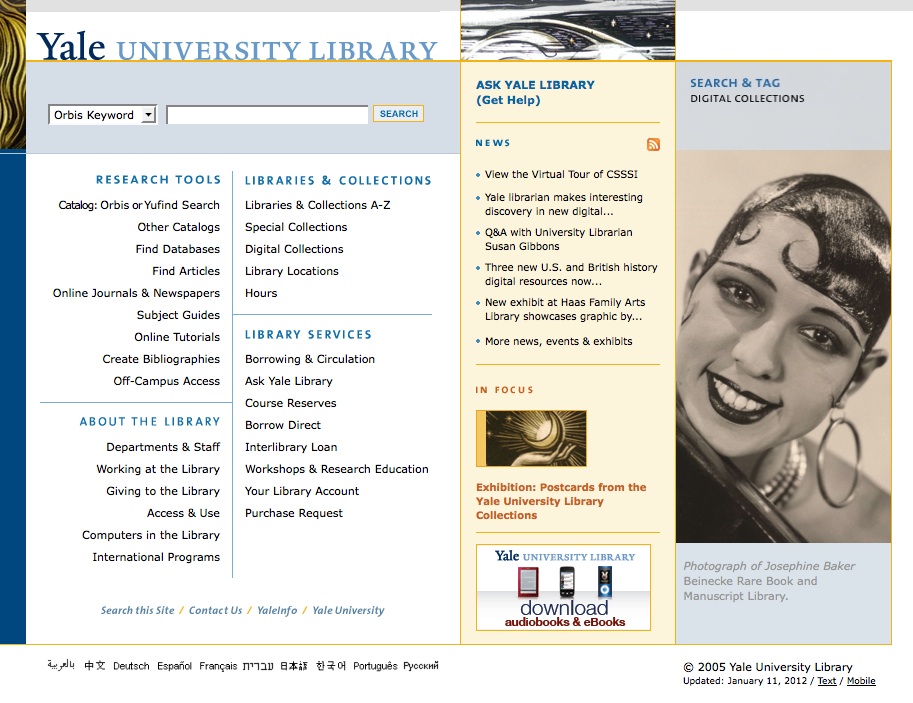The height and width of the screenshot is (703, 913).
Task: Open YaleInfo link
Action: tap(277, 610)
